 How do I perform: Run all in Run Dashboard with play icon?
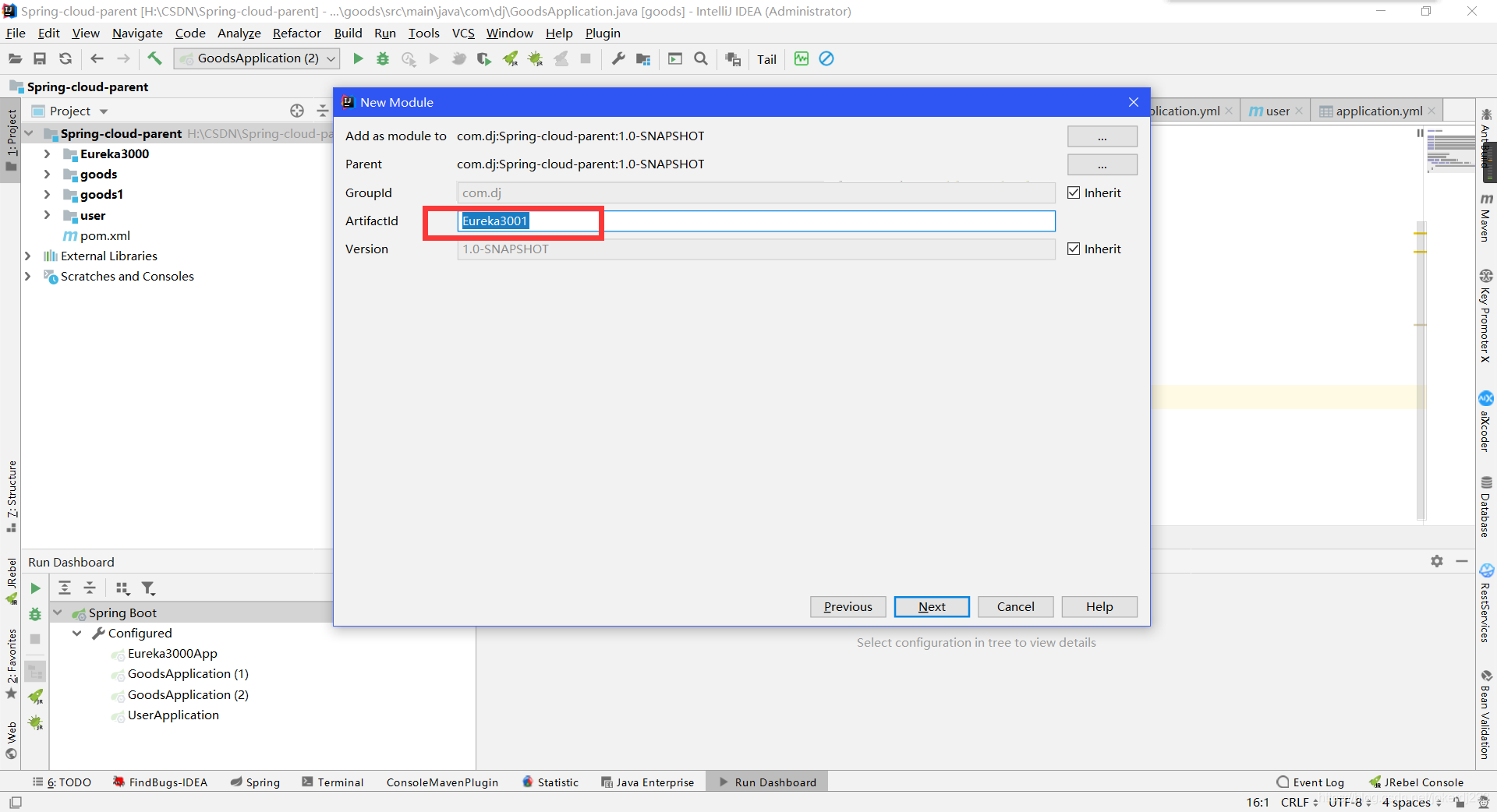pyautogui.click(x=35, y=588)
